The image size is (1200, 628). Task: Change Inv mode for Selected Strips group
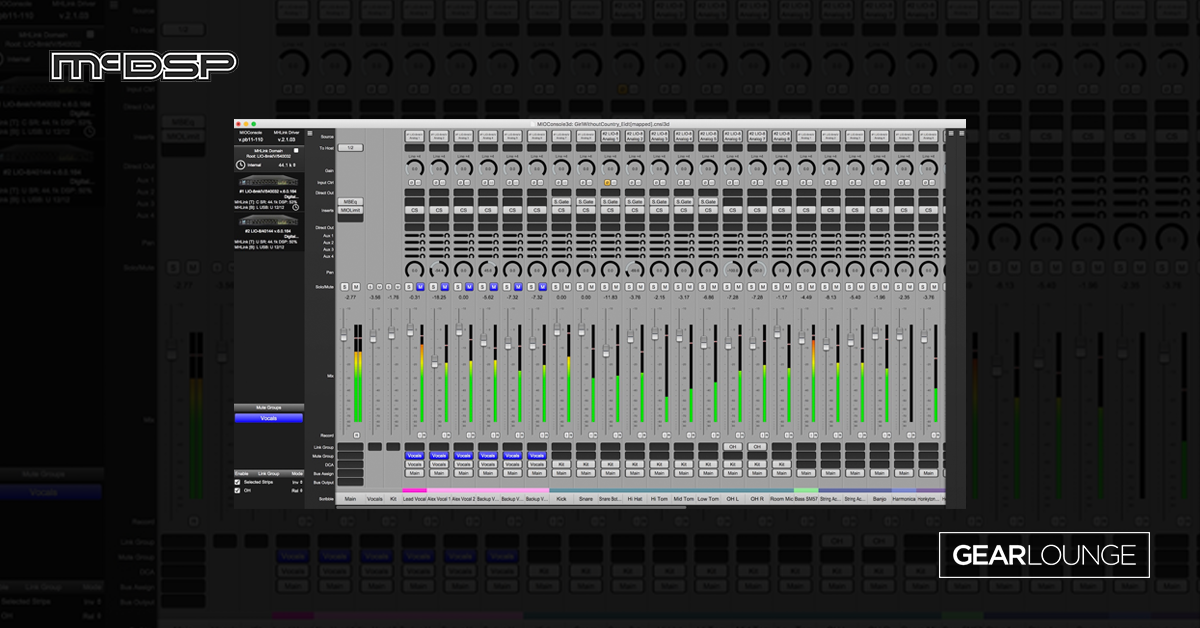tap(298, 482)
